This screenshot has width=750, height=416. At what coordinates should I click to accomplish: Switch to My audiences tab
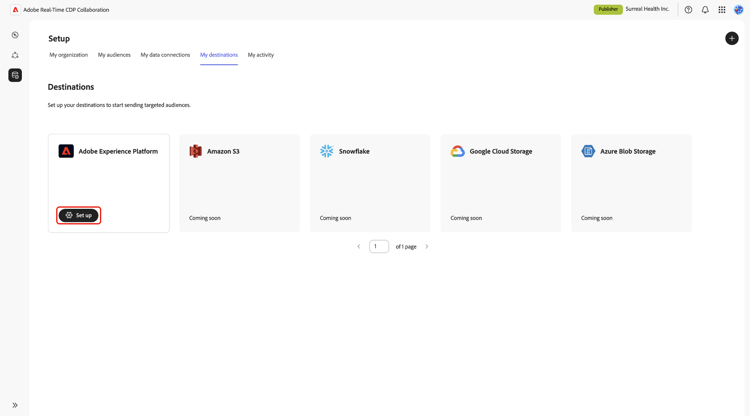point(114,55)
